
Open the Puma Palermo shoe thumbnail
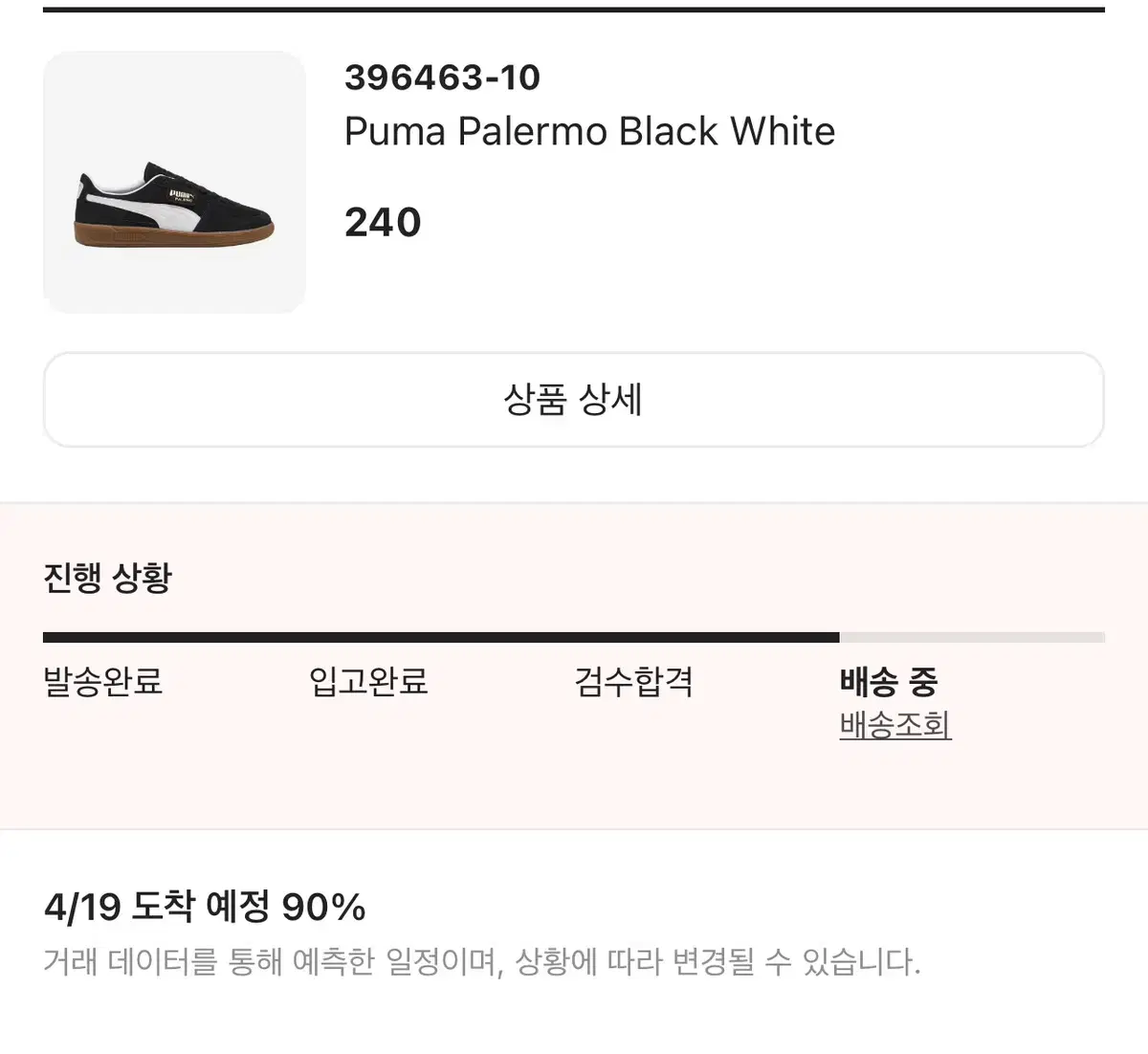[x=174, y=182]
